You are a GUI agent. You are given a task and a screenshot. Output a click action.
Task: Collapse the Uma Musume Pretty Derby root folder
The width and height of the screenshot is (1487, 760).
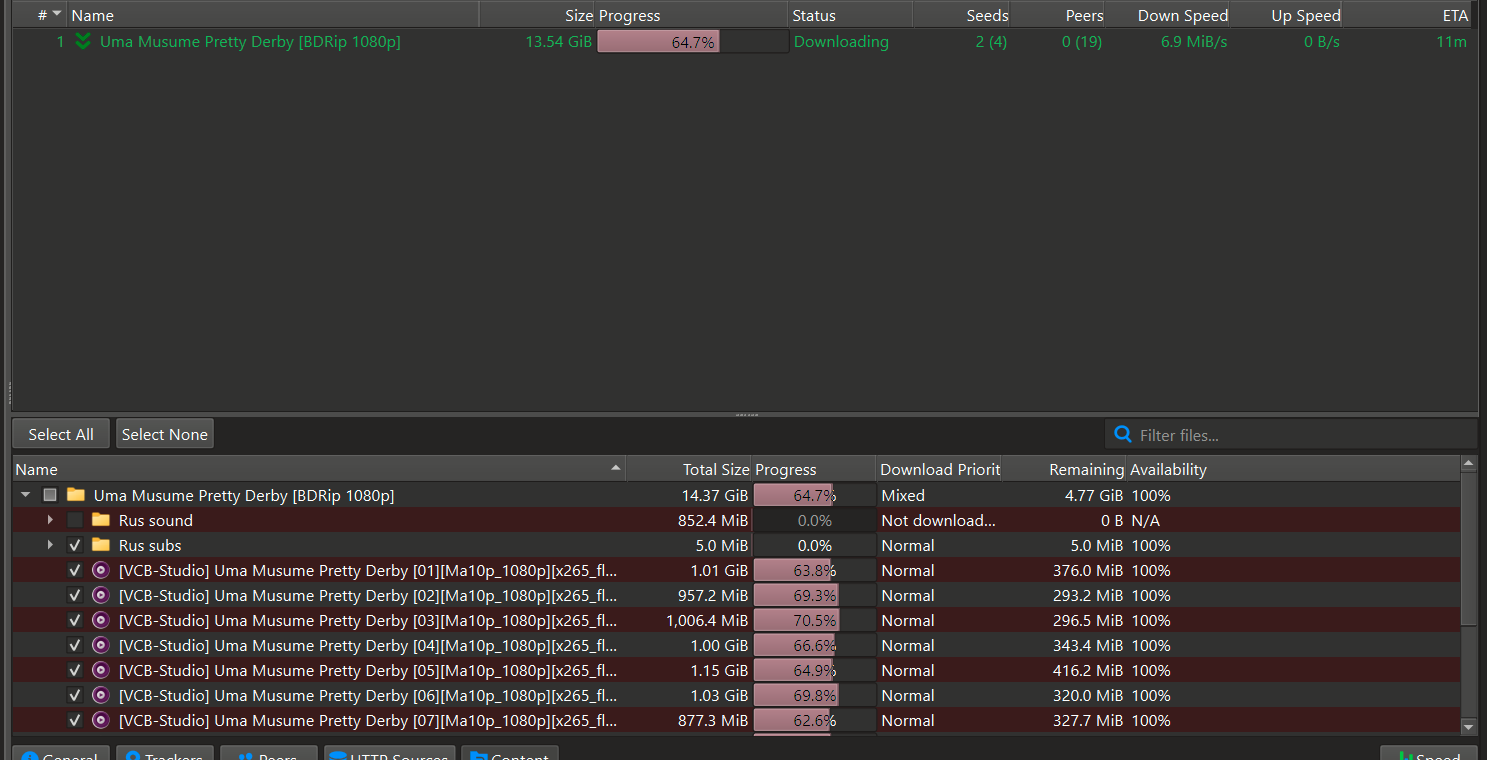[25, 495]
